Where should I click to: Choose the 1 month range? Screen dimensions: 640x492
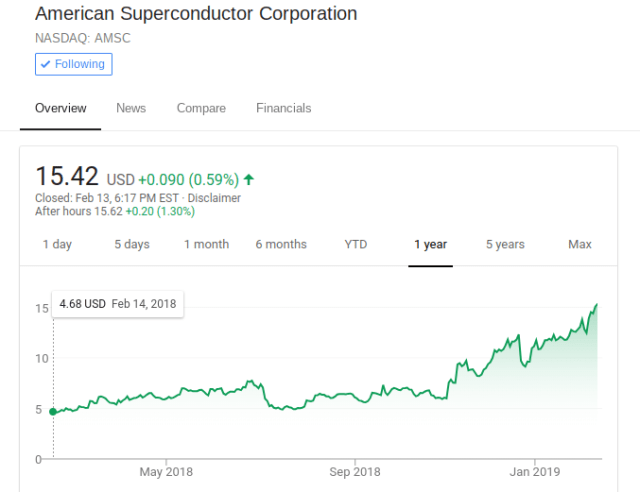pos(206,244)
